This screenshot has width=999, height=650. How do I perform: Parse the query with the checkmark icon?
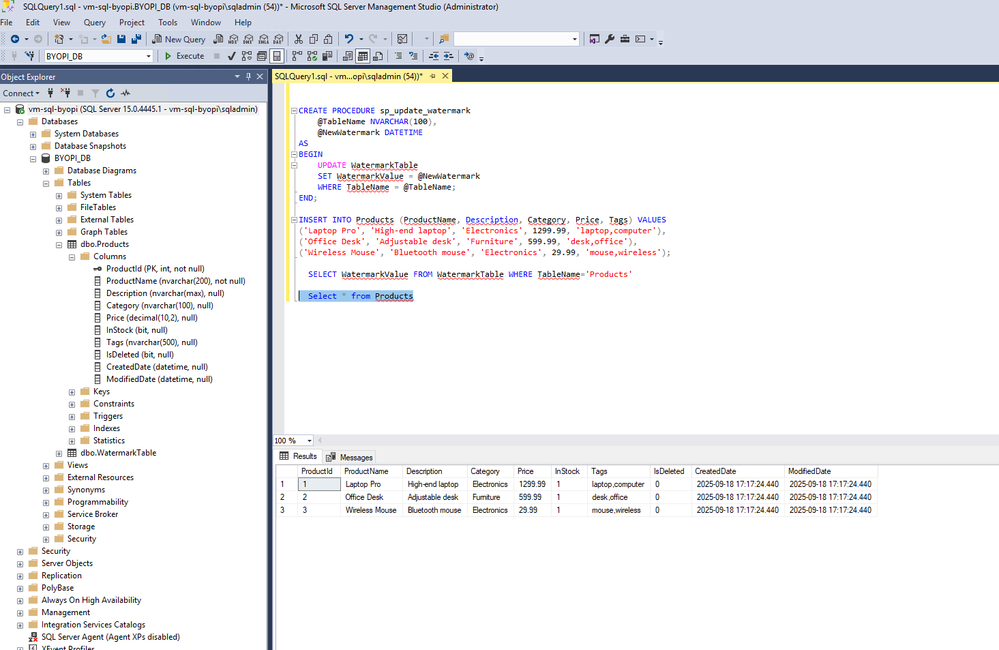click(x=232, y=56)
